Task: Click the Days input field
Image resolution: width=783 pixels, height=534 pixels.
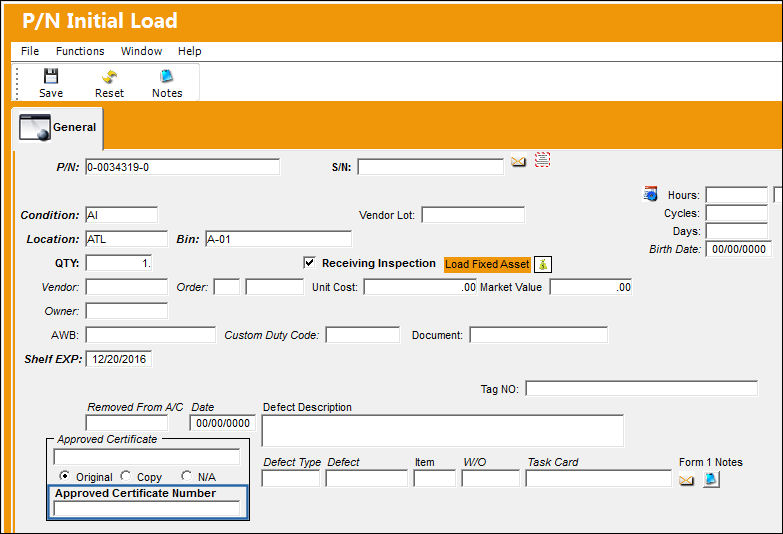Action: click(x=736, y=231)
